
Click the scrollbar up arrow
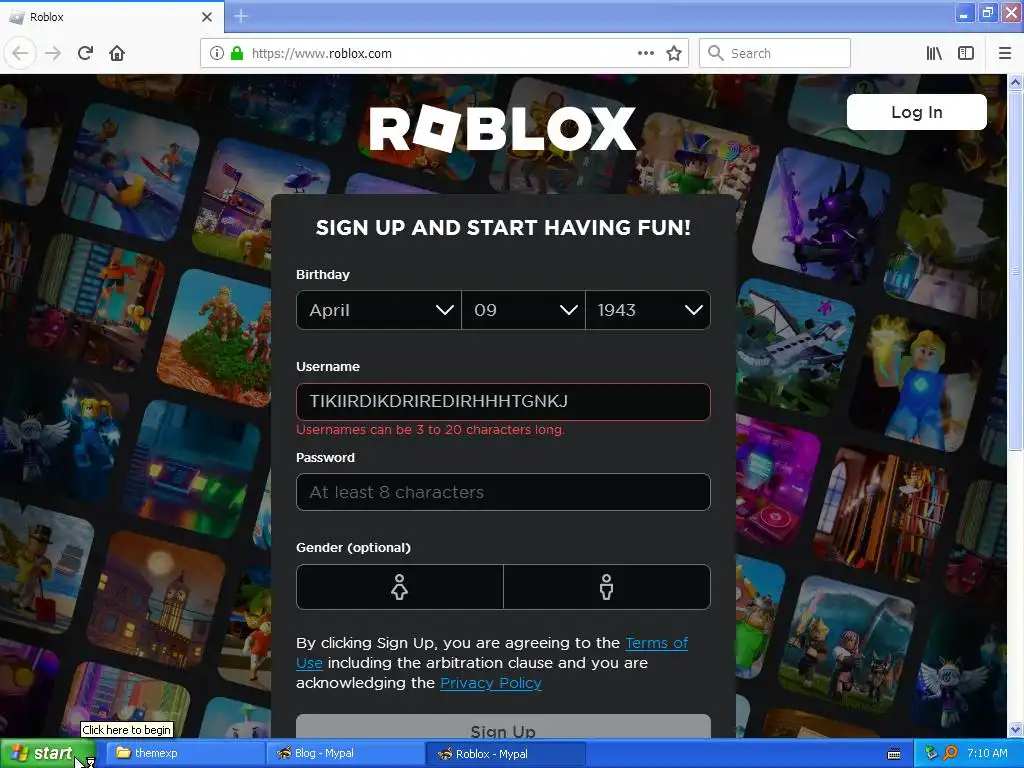tap(1015, 82)
